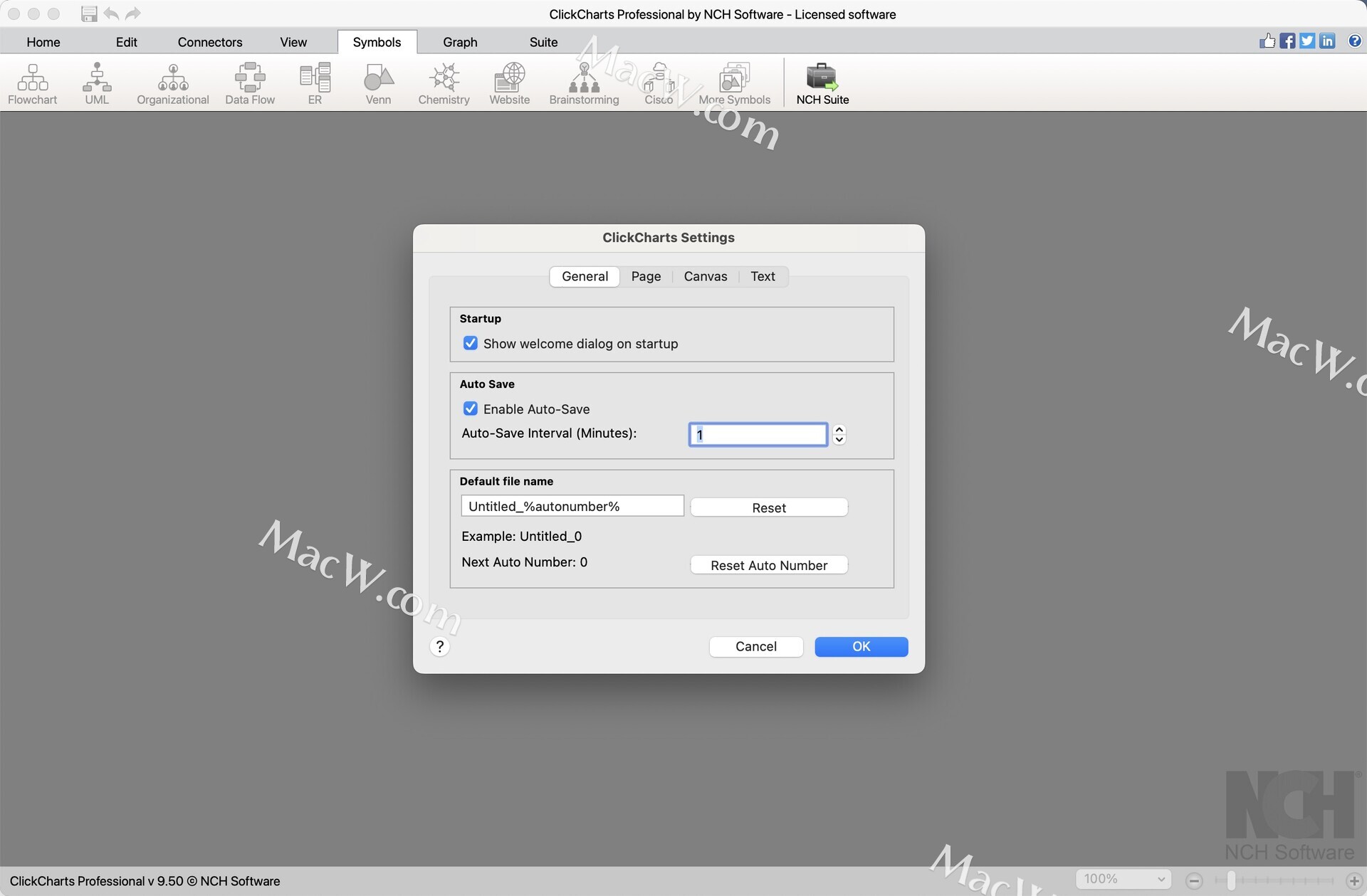The width and height of the screenshot is (1367, 896).
Task: Open the 100% zoom level dropdown
Action: tap(1123, 880)
